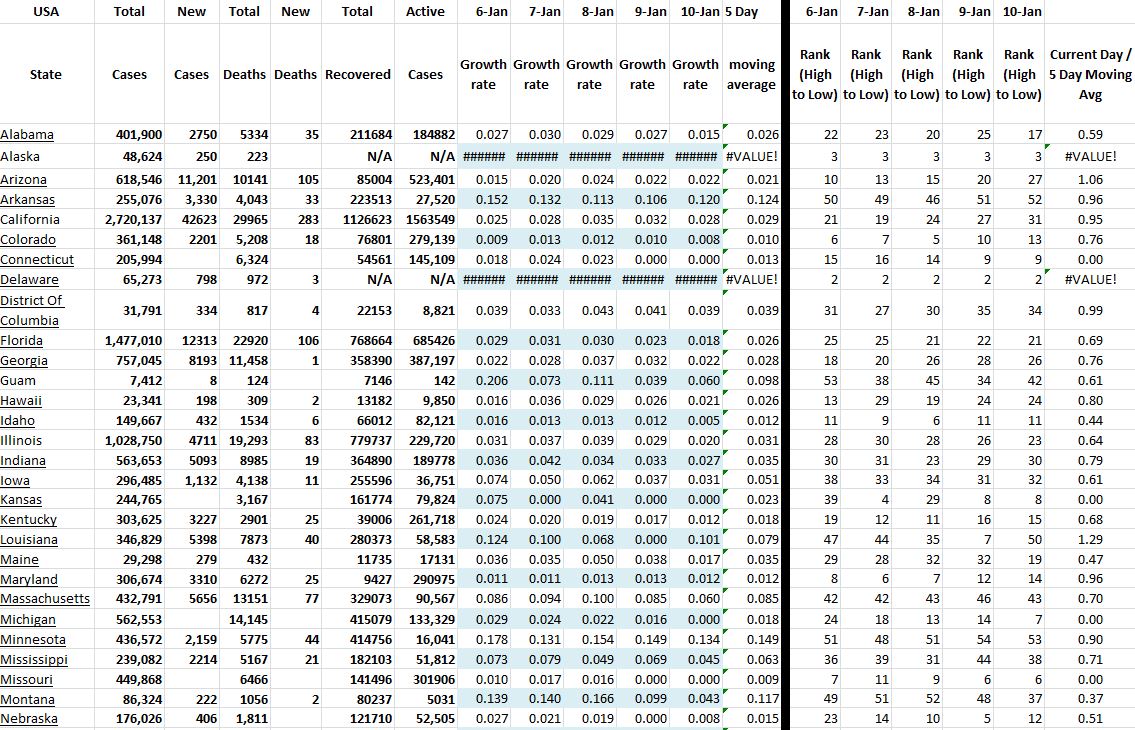Viewport: 1135px width, 730px height.
Task: Follow the Florida state link
Action: (21, 341)
